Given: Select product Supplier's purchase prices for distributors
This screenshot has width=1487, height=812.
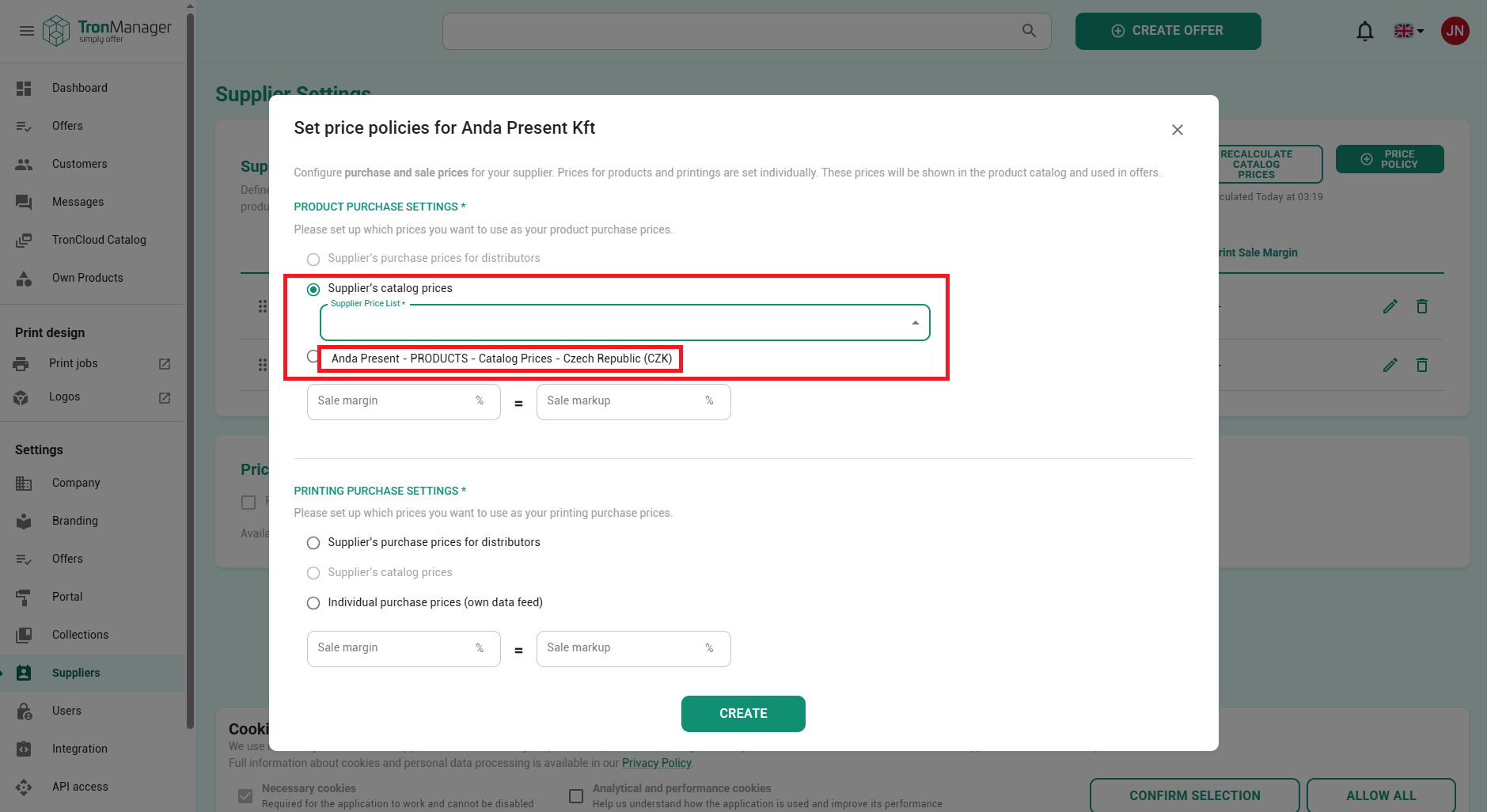Looking at the screenshot, I should coord(313,260).
